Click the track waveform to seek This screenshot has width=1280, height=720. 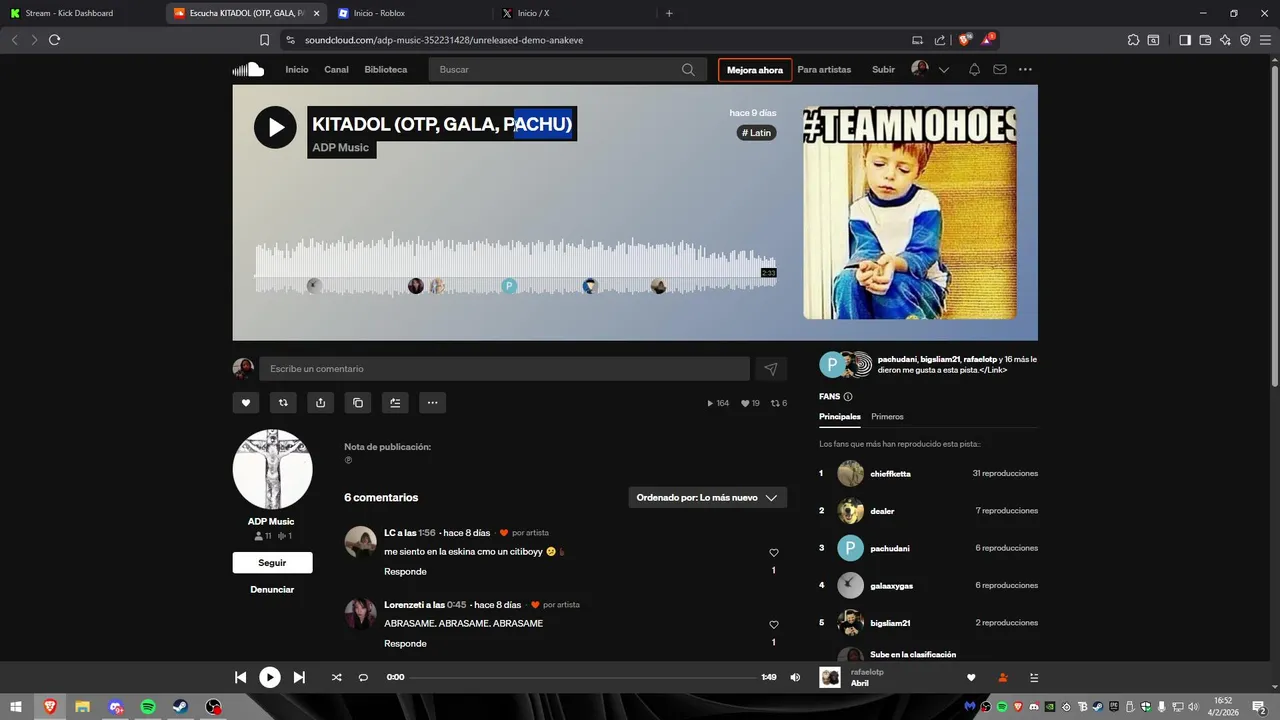pyautogui.click(x=515, y=264)
